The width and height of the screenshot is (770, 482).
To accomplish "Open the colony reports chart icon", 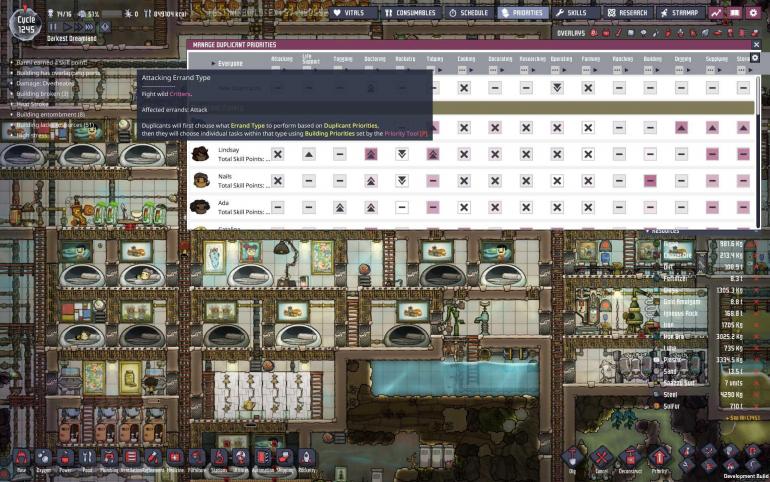I will coord(716,13).
